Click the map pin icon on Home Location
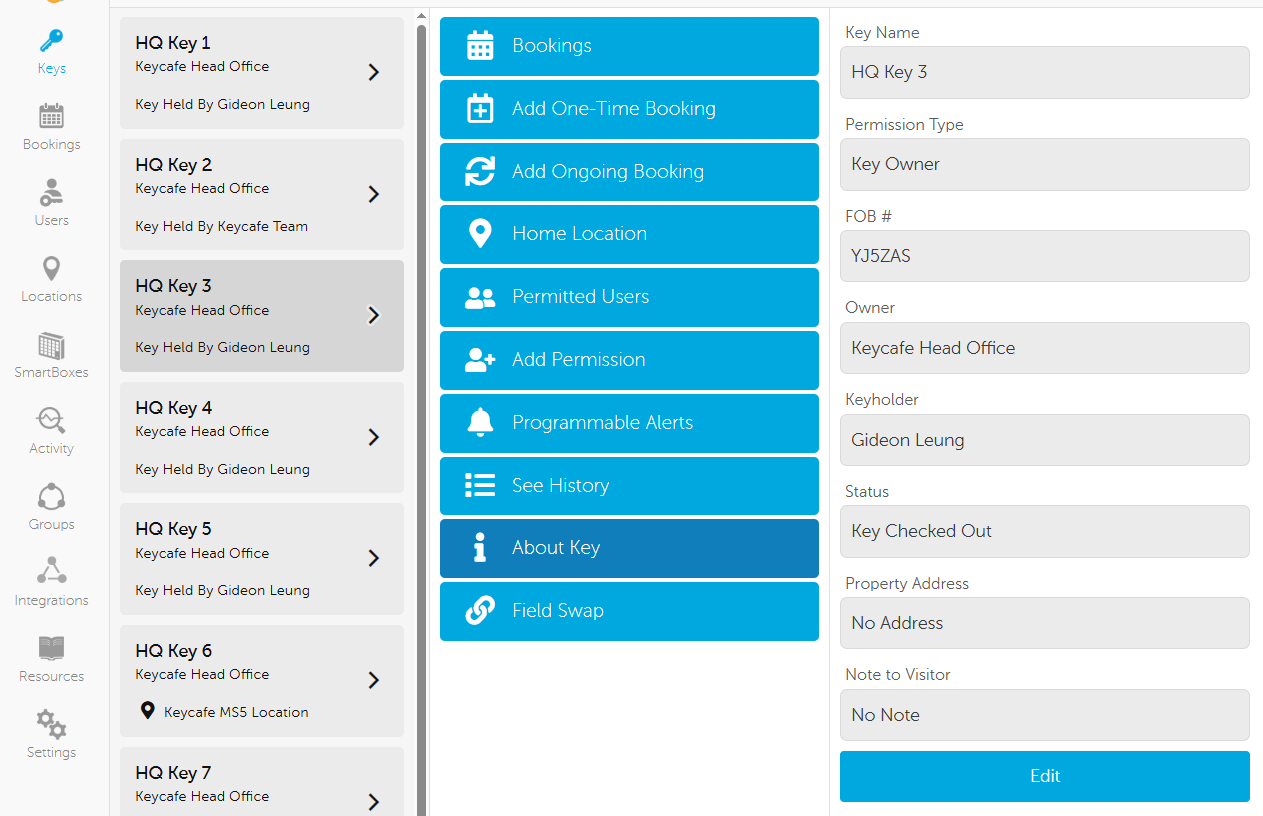This screenshot has height=816, width=1263. pos(480,234)
